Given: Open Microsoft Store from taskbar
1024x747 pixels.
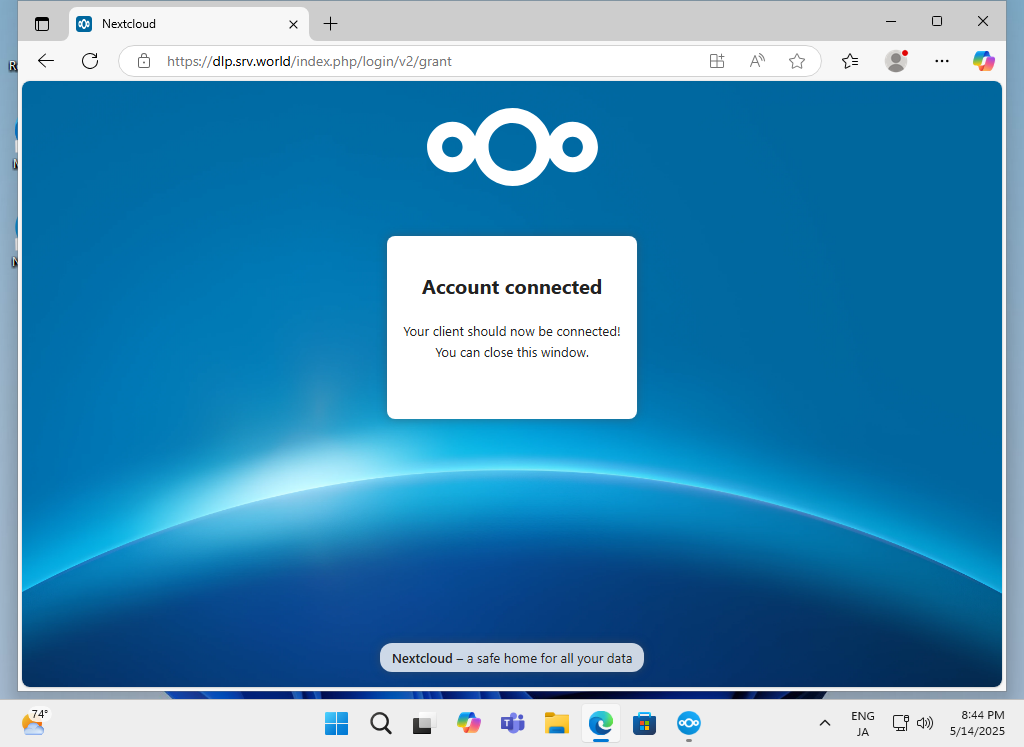Looking at the screenshot, I should [645, 723].
